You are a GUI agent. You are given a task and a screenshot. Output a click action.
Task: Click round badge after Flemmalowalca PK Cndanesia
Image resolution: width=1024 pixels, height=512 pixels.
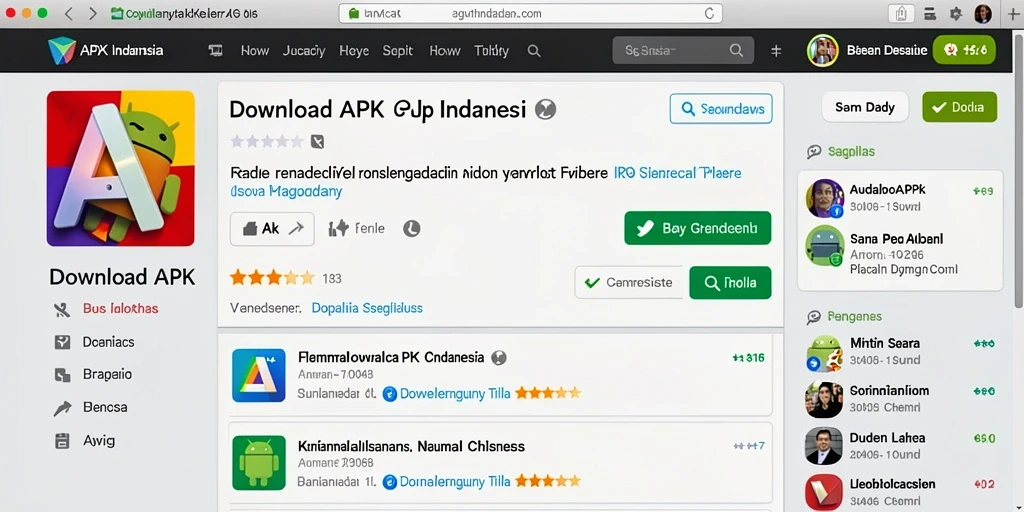click(499, 357)
